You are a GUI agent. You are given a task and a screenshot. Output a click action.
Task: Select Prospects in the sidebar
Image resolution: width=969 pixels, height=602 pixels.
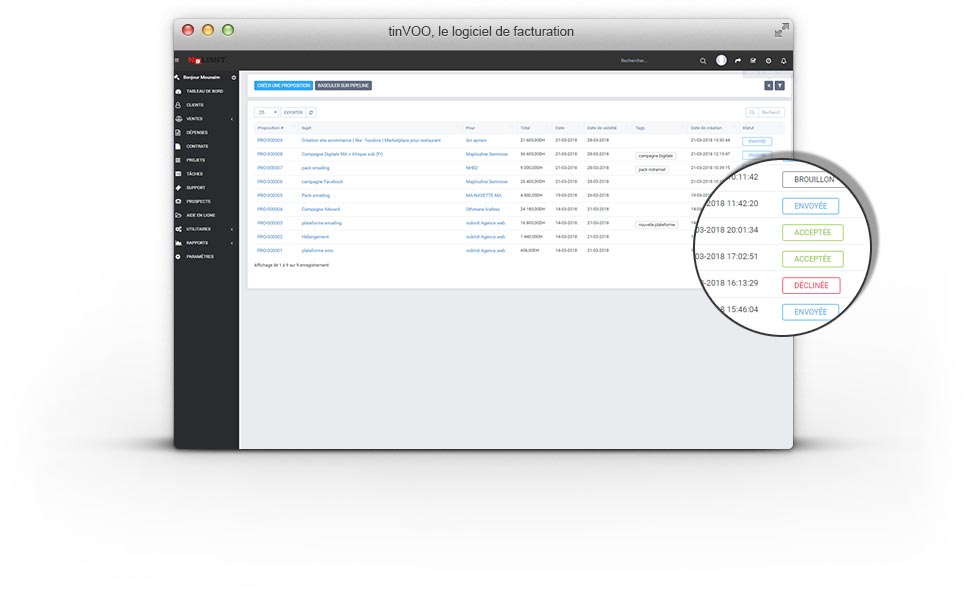point(198,201)
